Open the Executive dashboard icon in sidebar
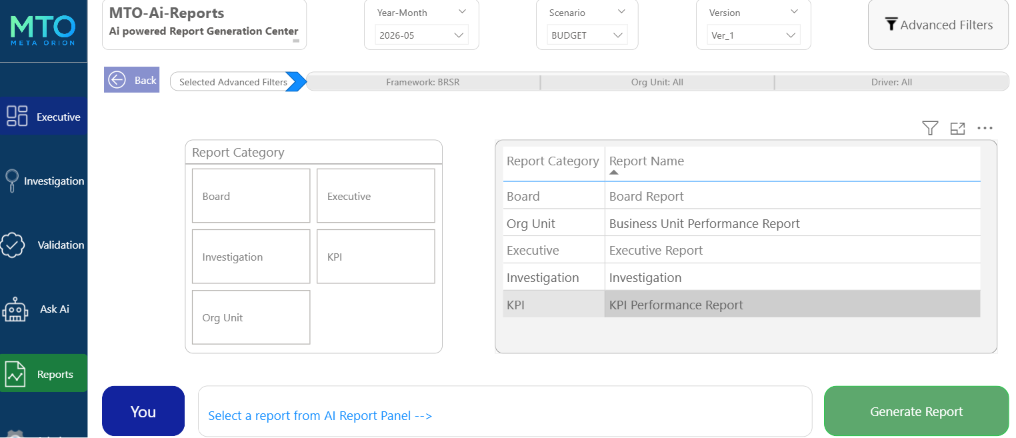The image size is (1016, 438). click(16, 116)
